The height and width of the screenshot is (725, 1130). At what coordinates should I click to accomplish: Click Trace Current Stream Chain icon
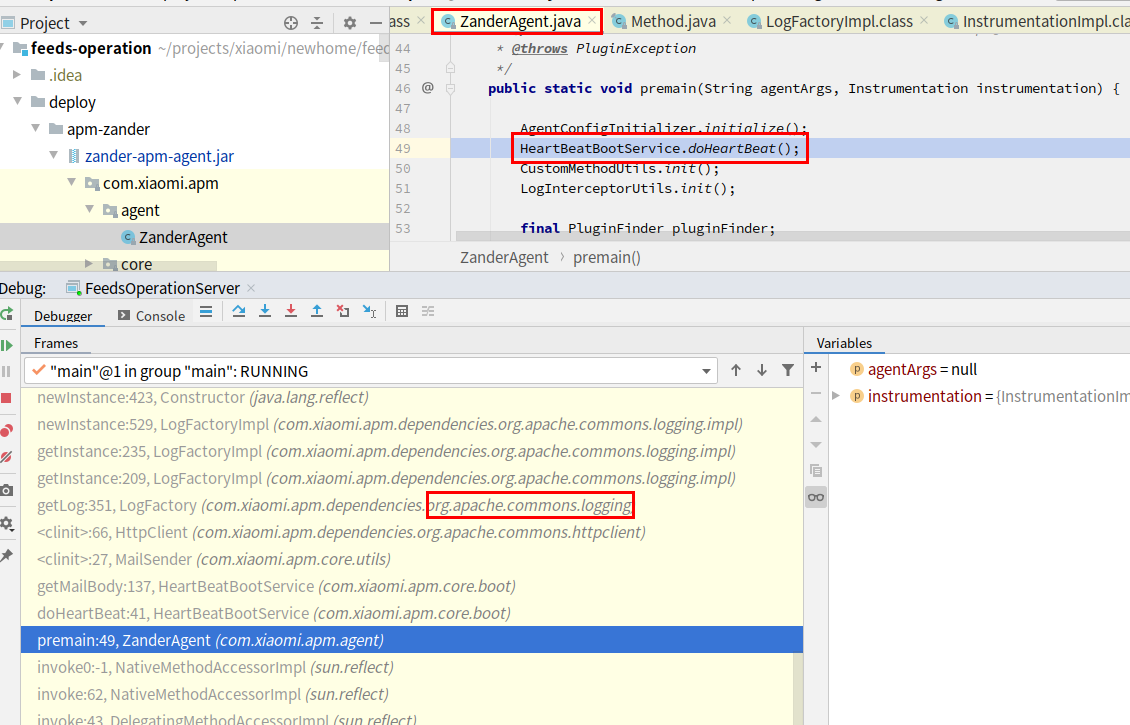[x=428, y=311]
